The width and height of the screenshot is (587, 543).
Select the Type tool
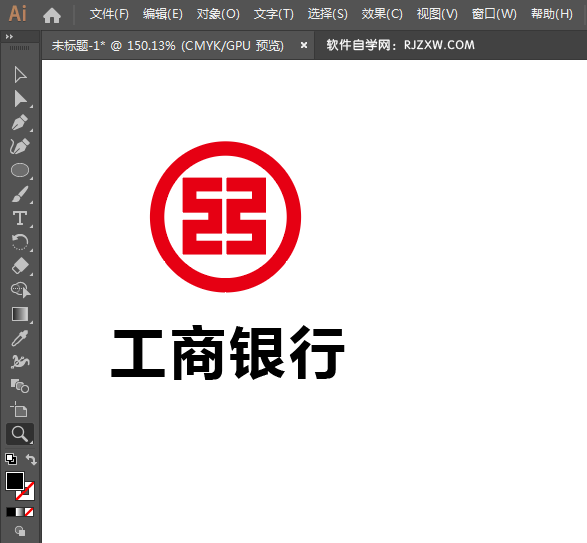coord(20,218)
